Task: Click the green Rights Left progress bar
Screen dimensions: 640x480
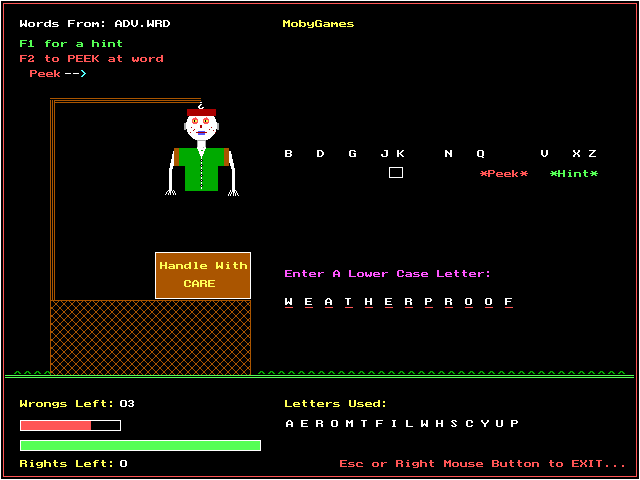Action: tap(140, 445)
